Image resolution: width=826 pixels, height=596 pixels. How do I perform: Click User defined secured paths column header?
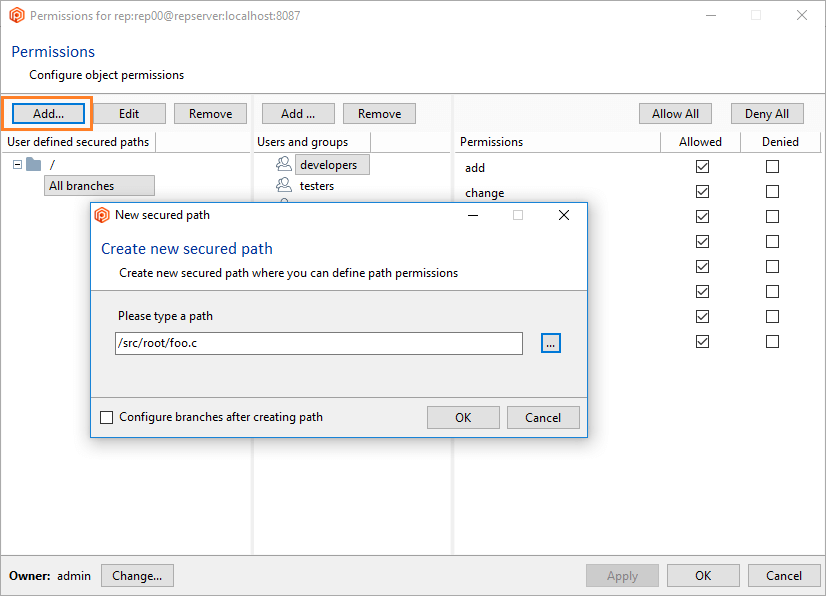point(78,142)
